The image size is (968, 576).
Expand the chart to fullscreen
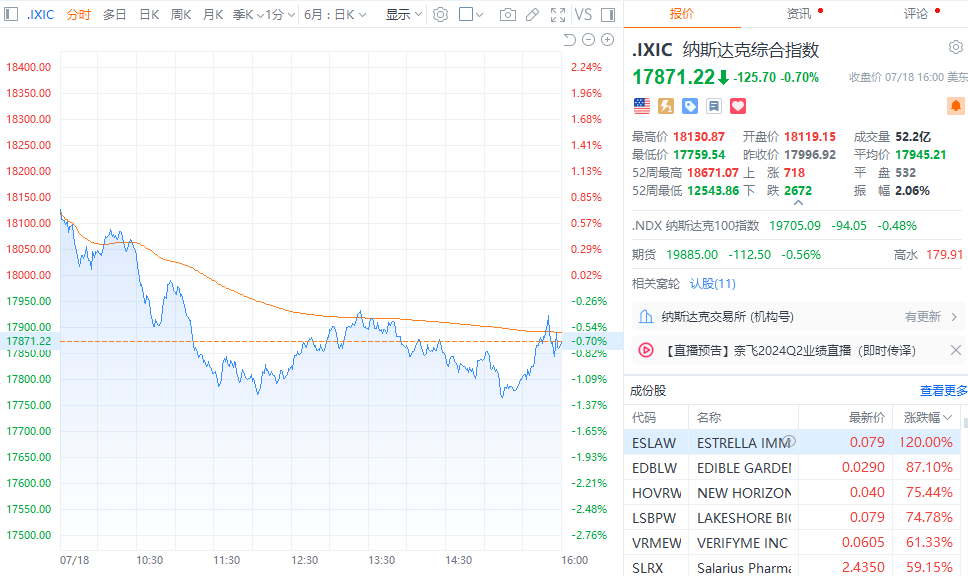click(x=557, y=14)
